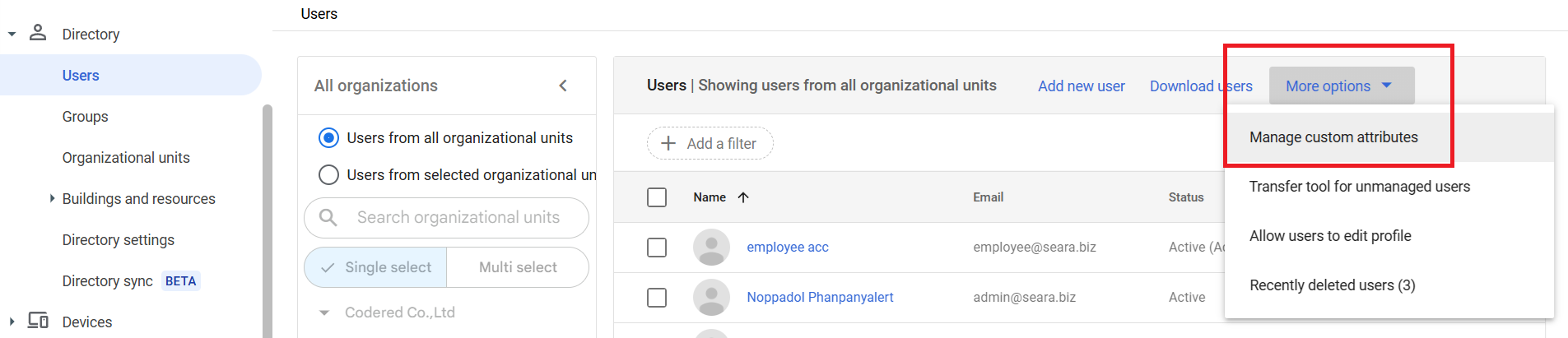Click the Search organizational units field
Image resolution: width=1568 pixels, height=338 pixels.
click(458, 217)
